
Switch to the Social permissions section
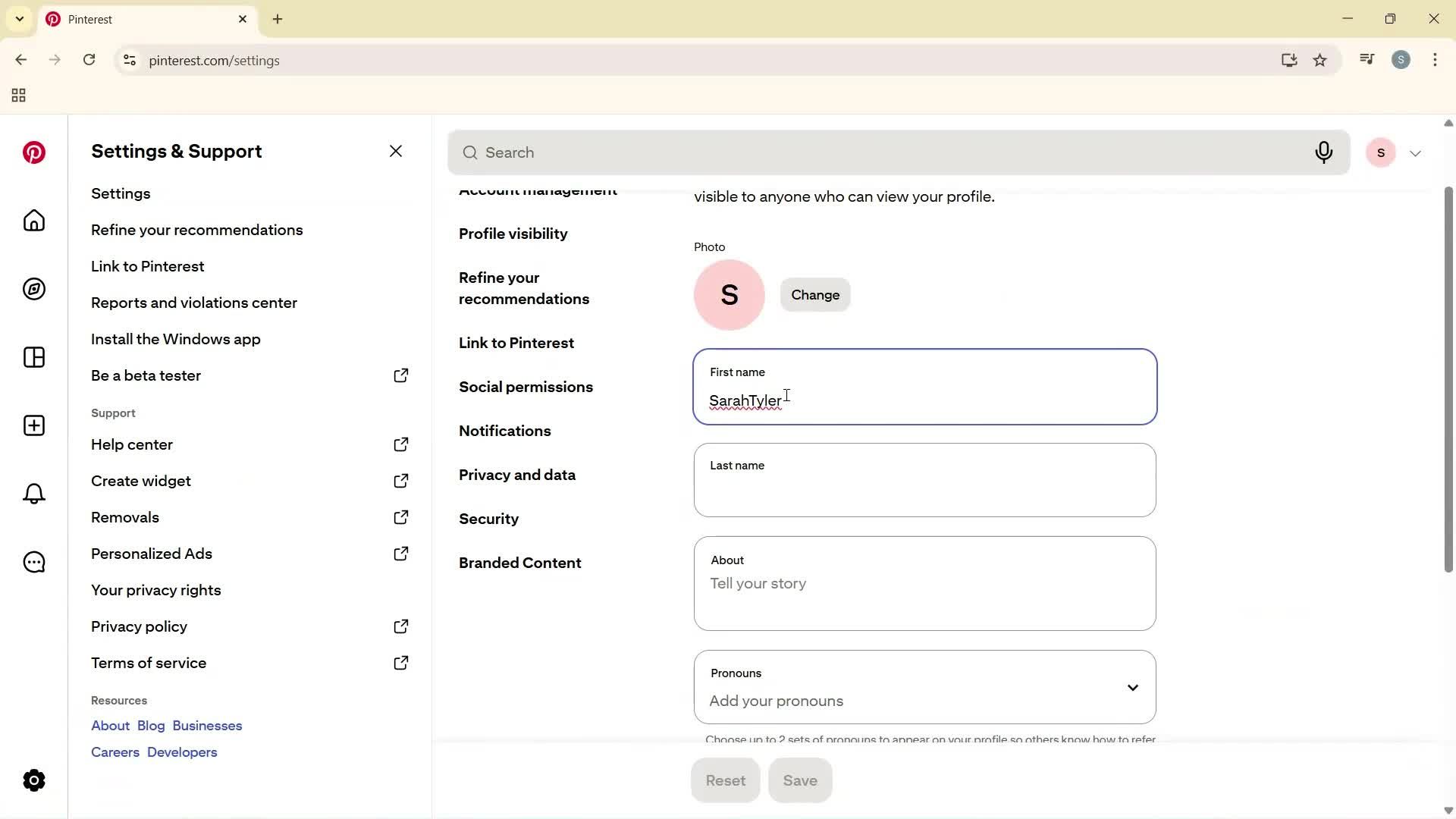point(526,387)
